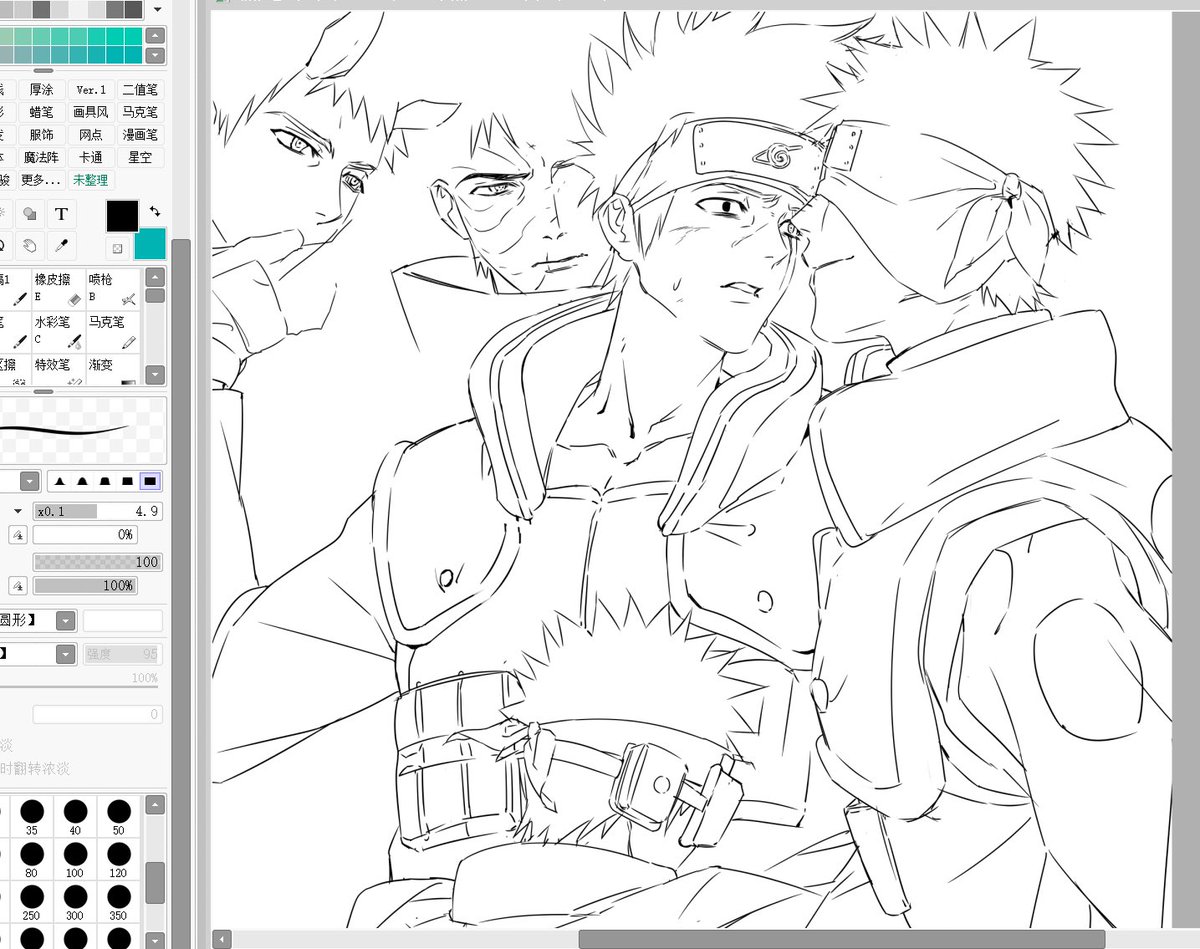Open the 星空 brush group

[x=140, y=158]
